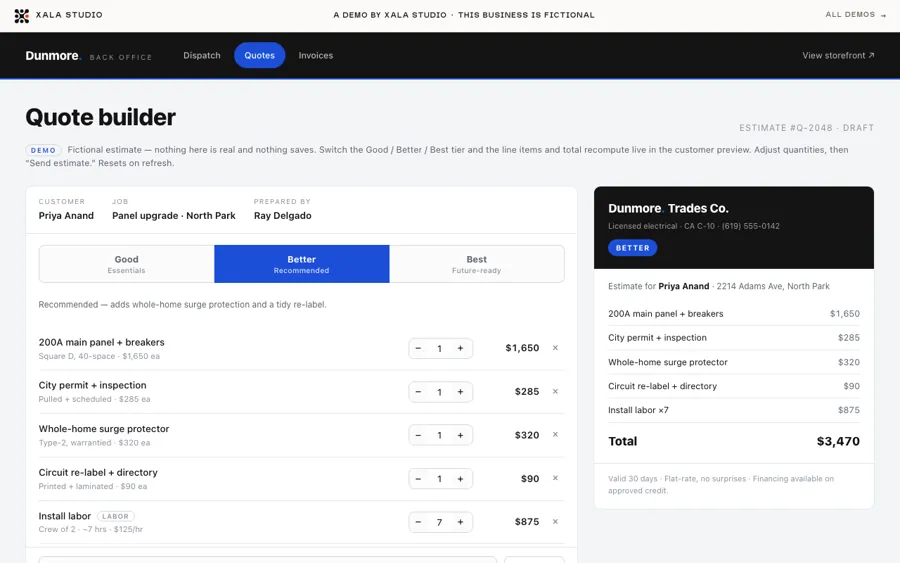The width and height of the screenshot is (900, 563).
Task: Increase Circuit re-label + directory quantity
Action: [x=460, y=479]
